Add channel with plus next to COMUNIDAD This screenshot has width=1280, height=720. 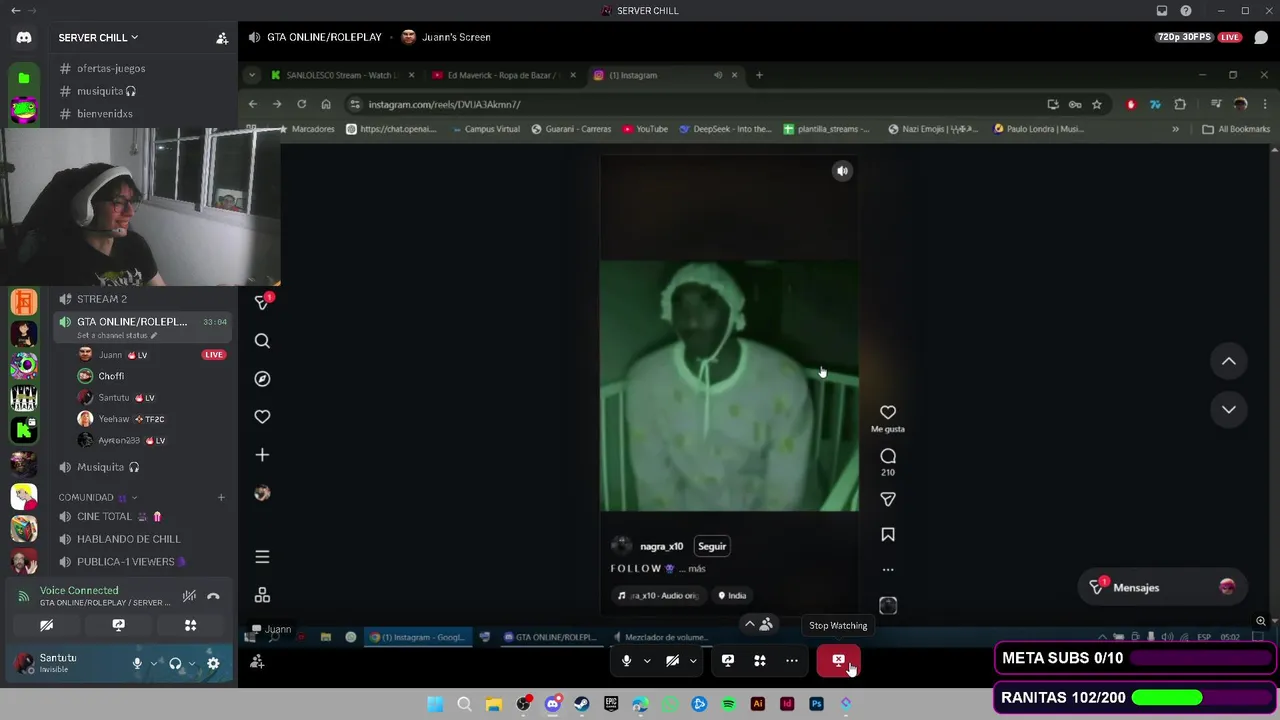coord(221,497)
